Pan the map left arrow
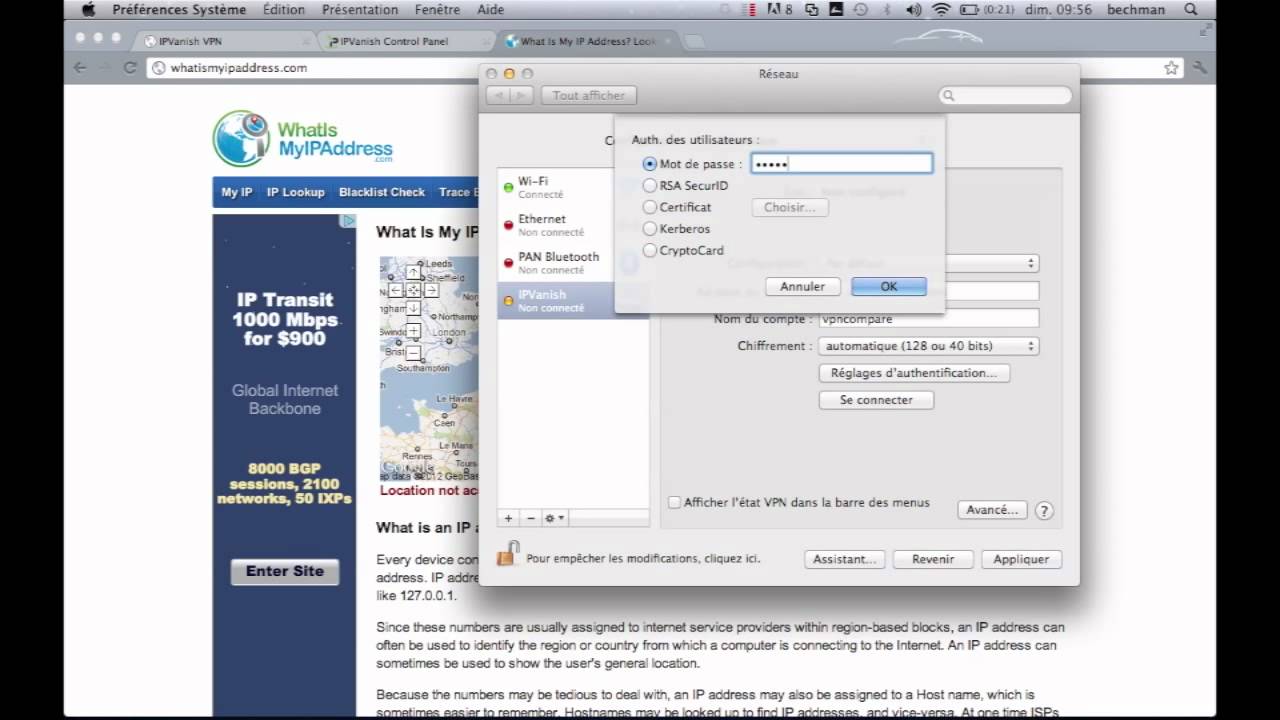The width and height of the screenshot is (1280, 720). (x=396, y=290)
